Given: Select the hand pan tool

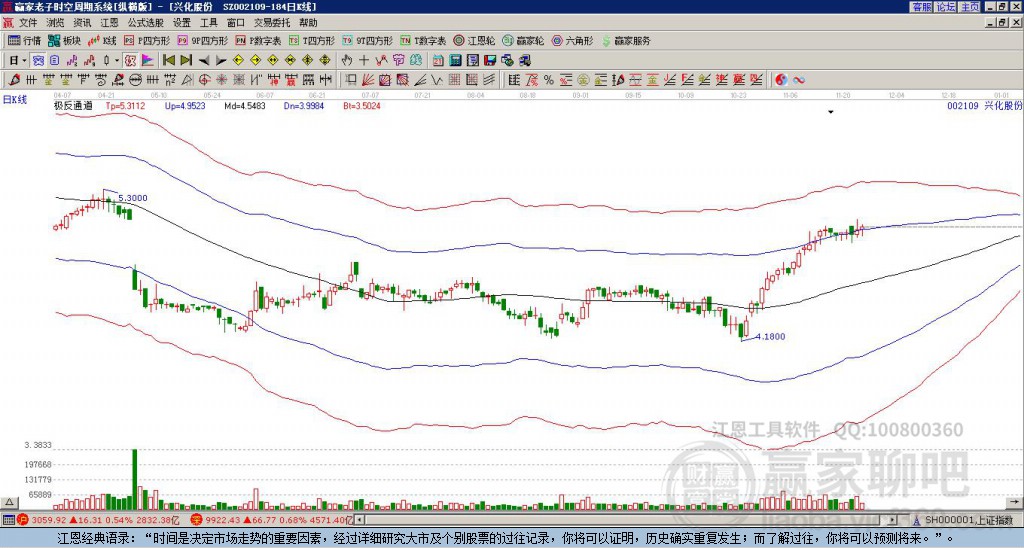Looking at the screenshot, I should pos(347,61).
